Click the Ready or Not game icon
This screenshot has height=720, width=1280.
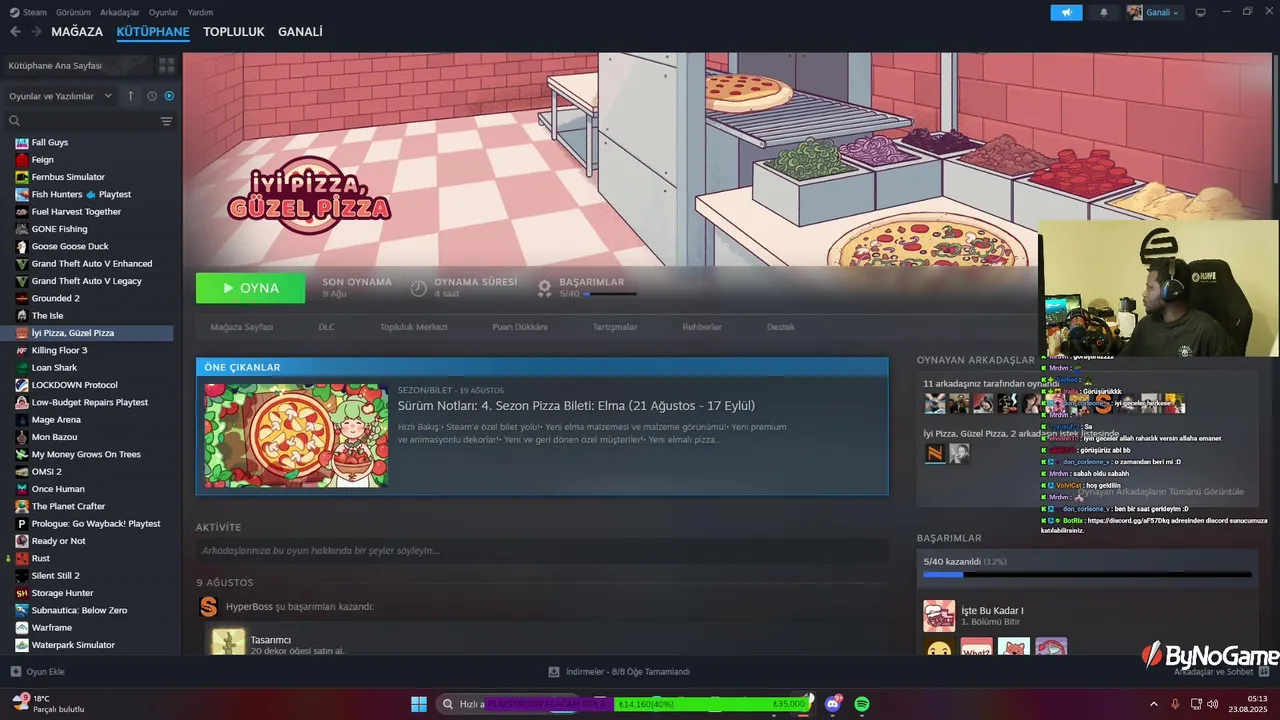(22, 541)
